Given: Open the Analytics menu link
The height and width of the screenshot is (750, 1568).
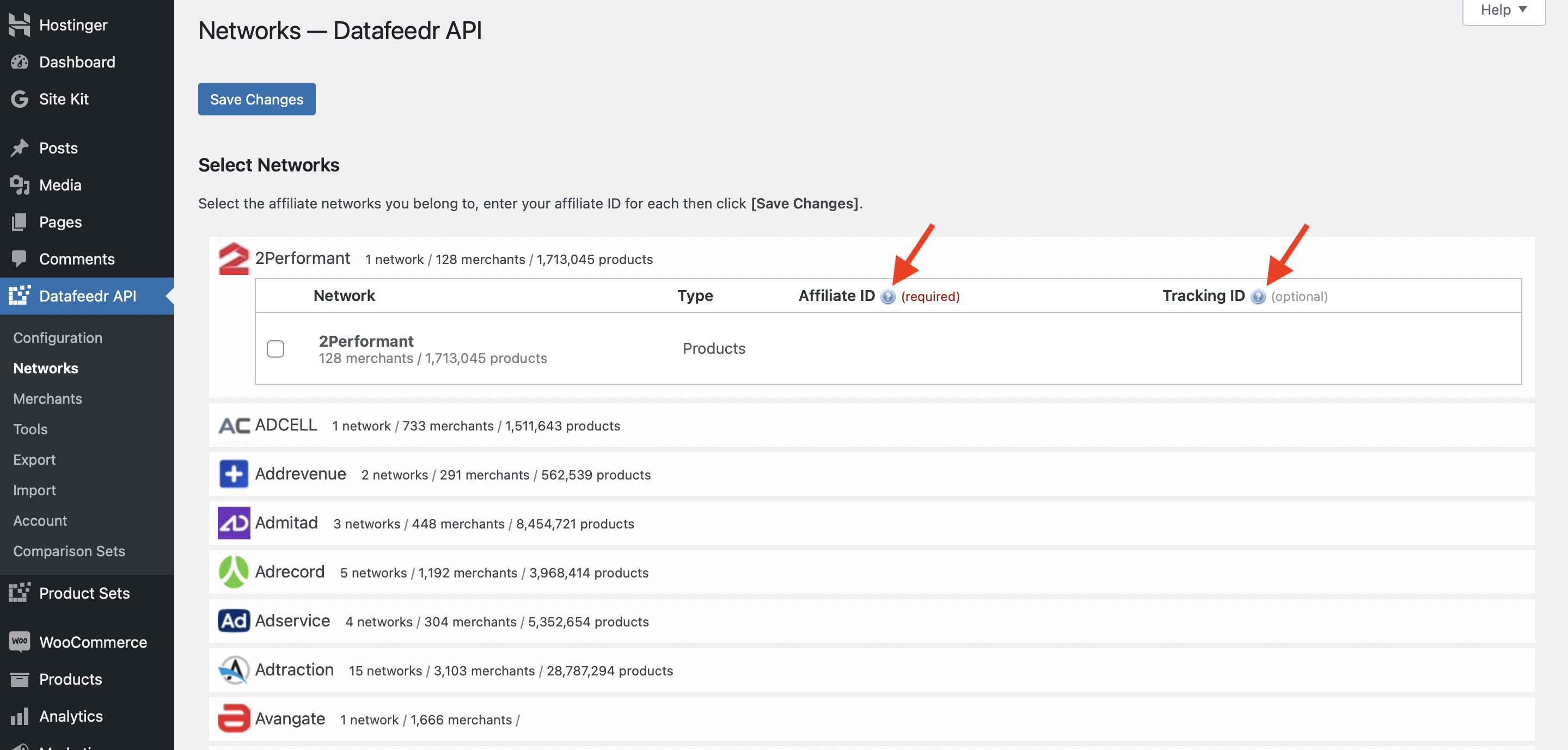Looking at the screenshot, I should tap(87, 716).
